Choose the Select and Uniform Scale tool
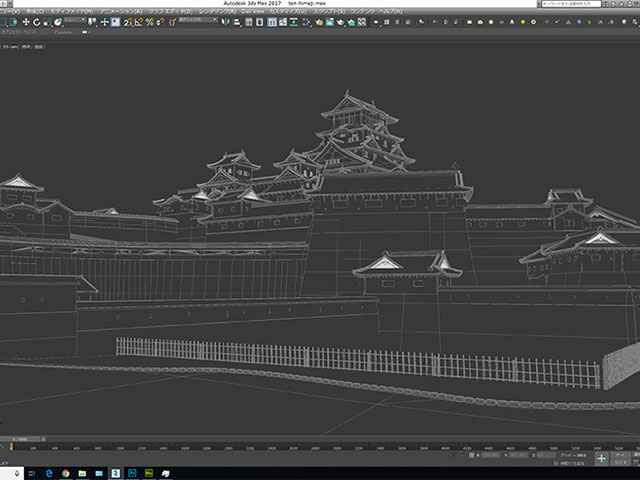 tap(46, 21)
